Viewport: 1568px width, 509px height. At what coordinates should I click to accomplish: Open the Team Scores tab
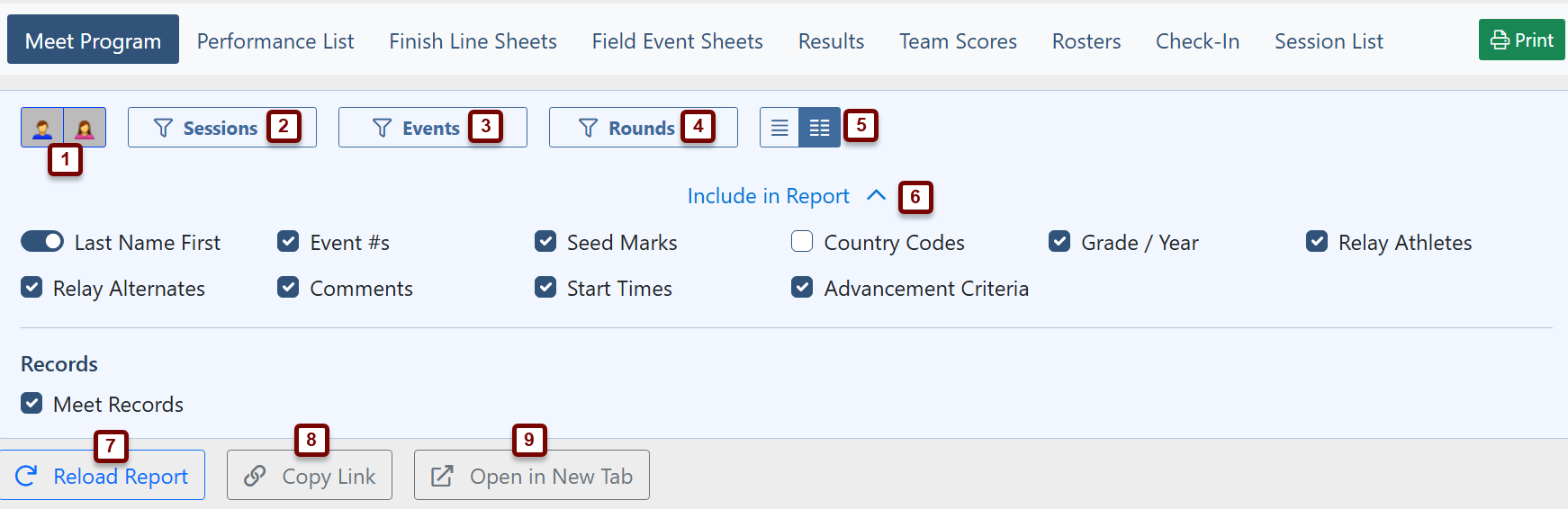click(x=958, y=41)
